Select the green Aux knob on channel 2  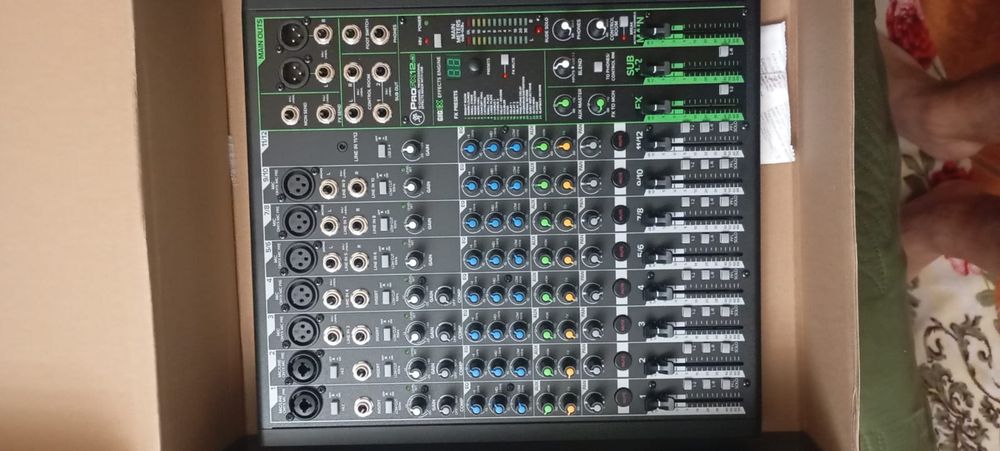(x=546, y=367)
